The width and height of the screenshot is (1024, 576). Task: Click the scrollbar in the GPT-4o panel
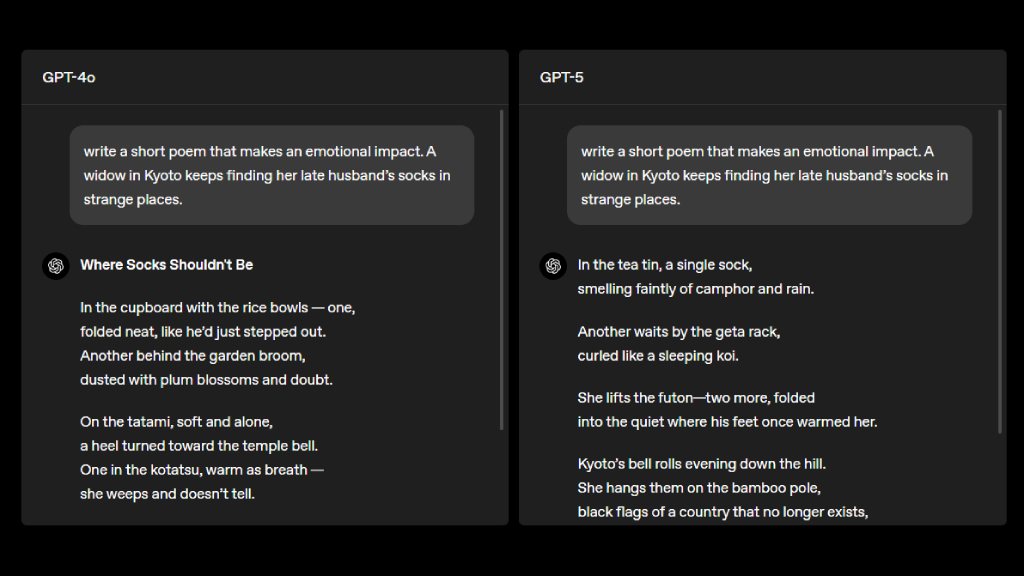[501, 270]
